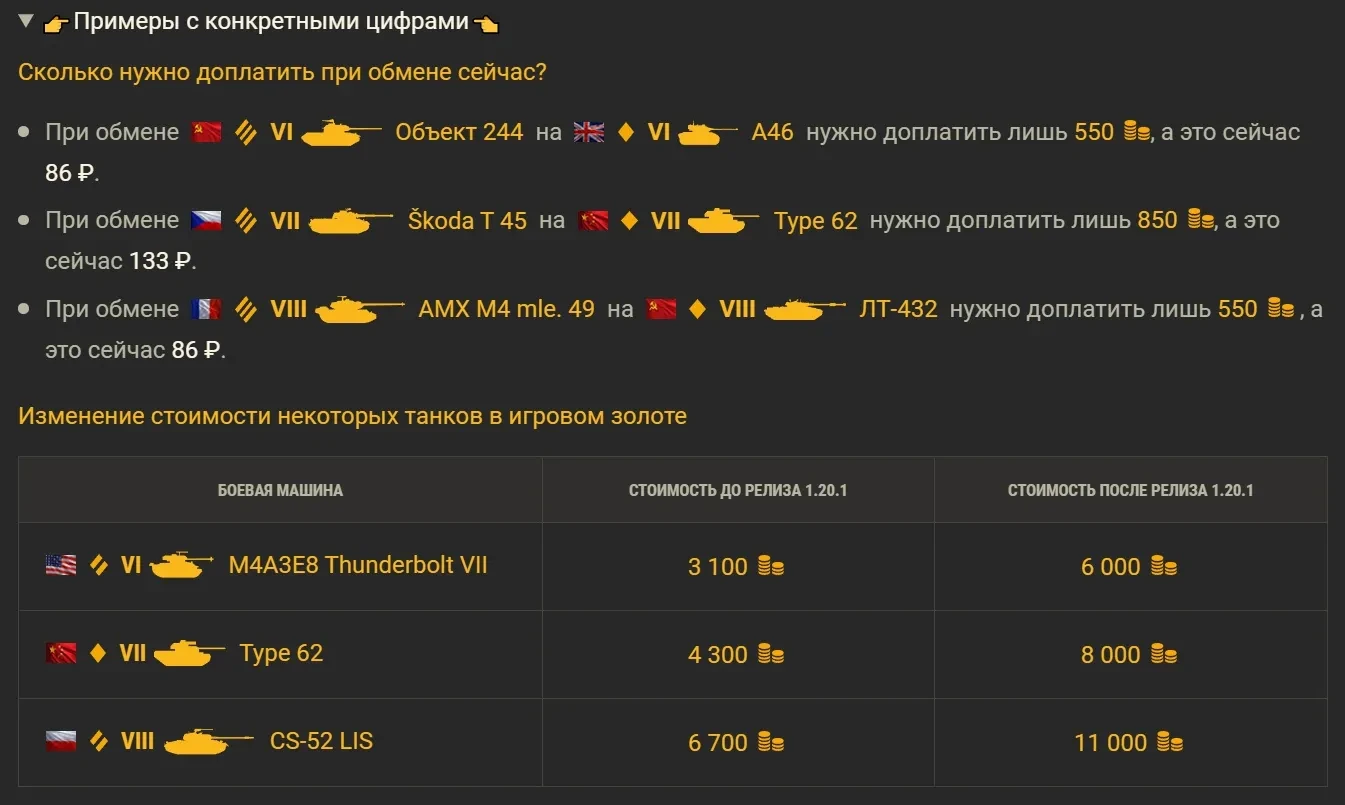Click the Объект 244 tank link
Viewport: 1345px width, 805px height.
click(x=459, y=132)
